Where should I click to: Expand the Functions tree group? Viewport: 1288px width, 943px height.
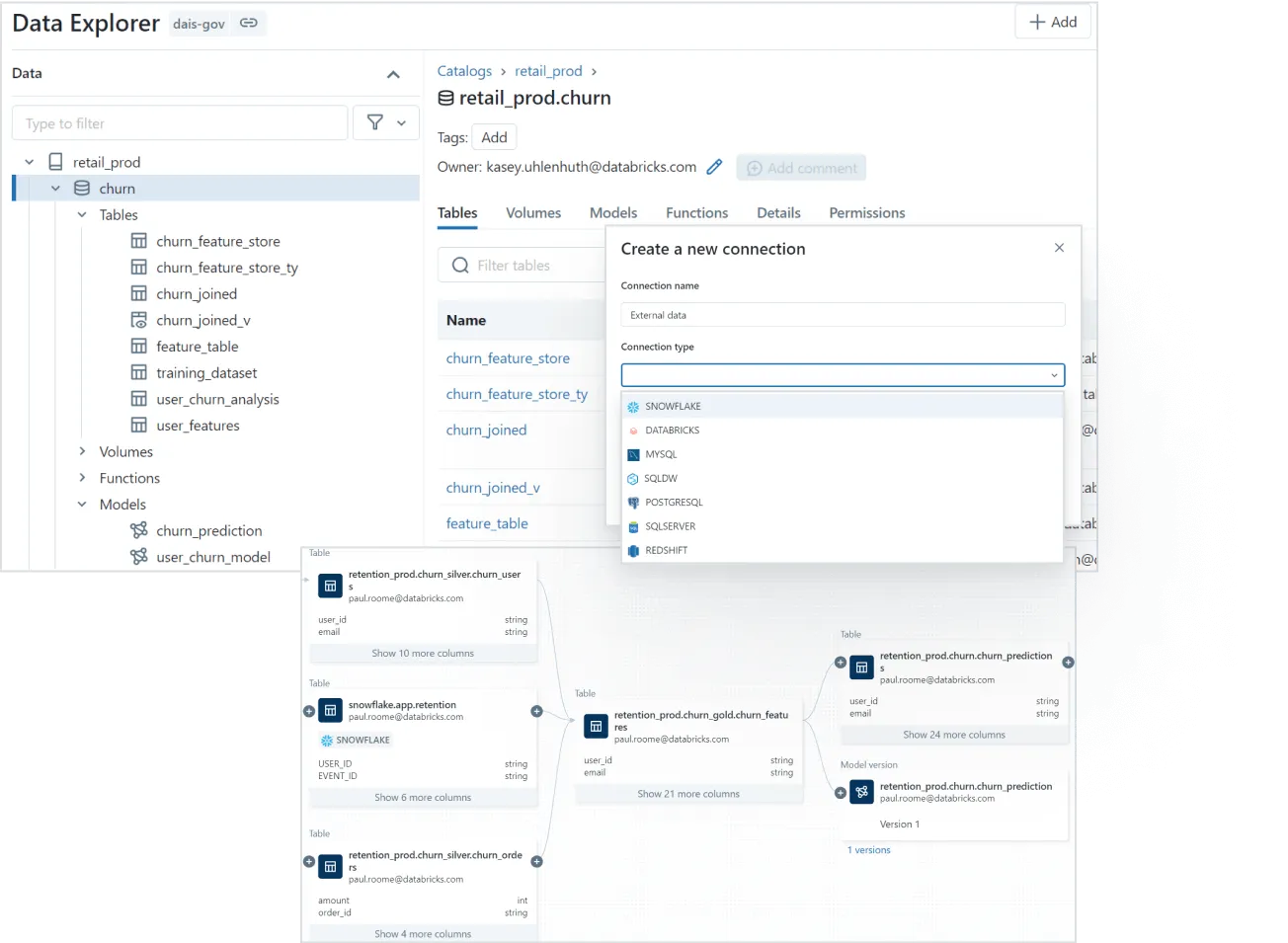82,478
